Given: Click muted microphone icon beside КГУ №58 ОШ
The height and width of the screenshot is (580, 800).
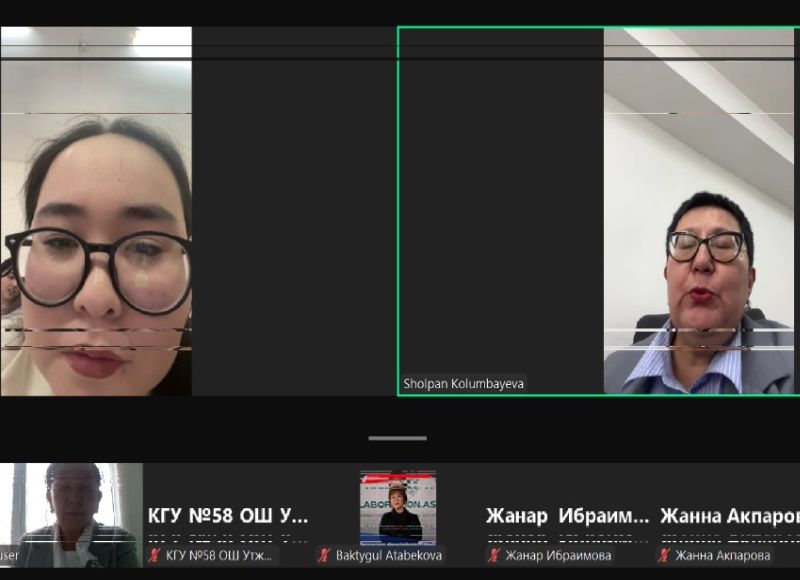Looking at the screenshot, I should click(x=155, y=555).
